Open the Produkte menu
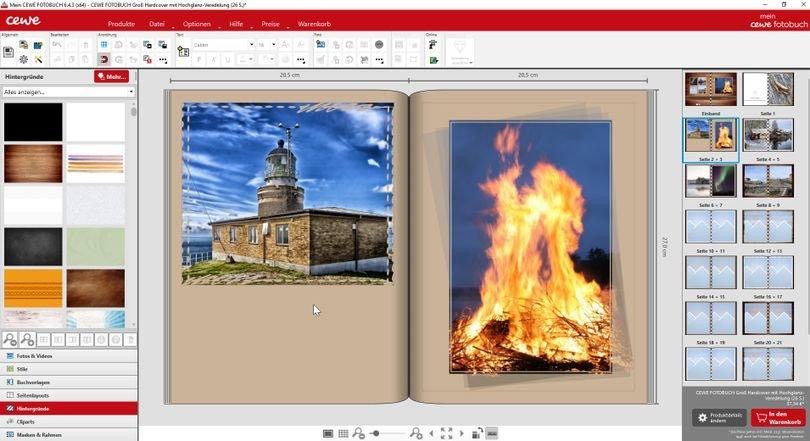This screenshot has width=810, height=441. click(121, 24)
